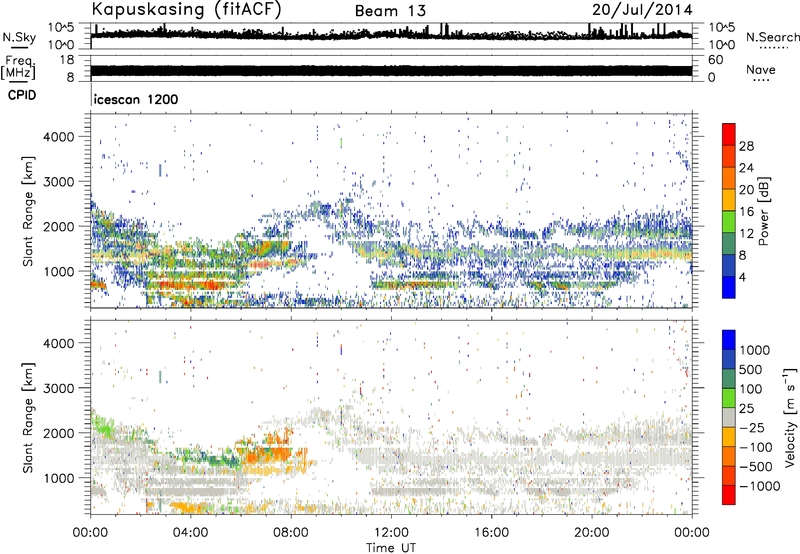Click the noise sky trace plot
The width and height of the screenshot is (800, 554).
click(391, 34)
